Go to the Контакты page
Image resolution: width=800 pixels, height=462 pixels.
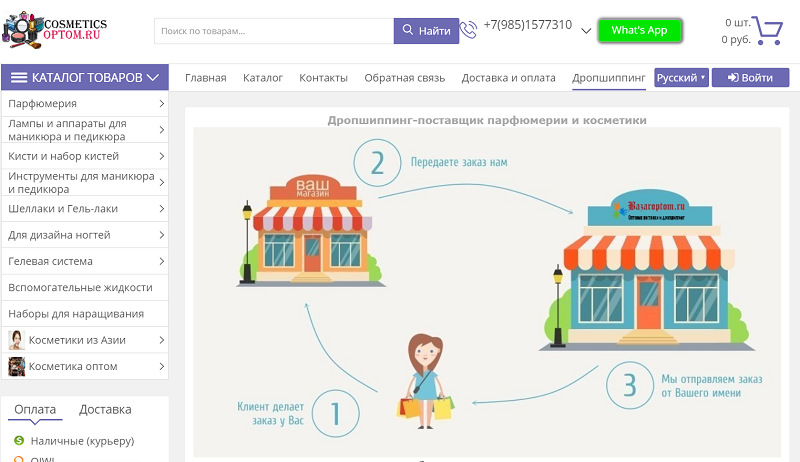pyautogui.click(x=323, y=78)
